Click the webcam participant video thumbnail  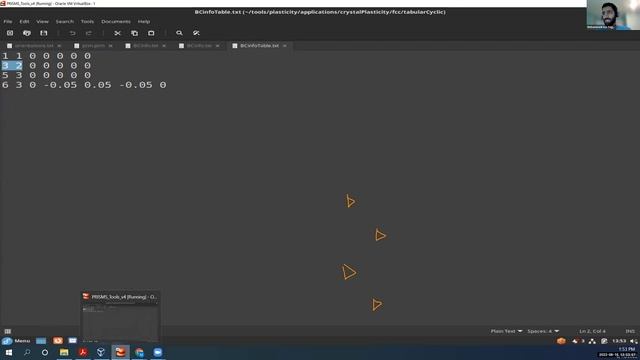(613, 15)
